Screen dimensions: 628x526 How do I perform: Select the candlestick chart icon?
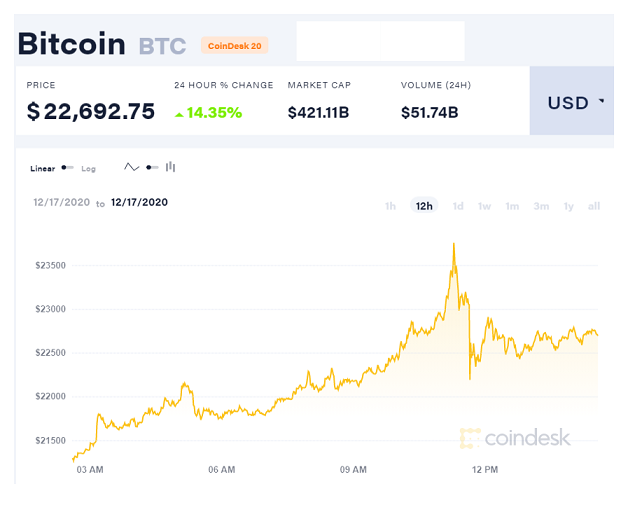[x=171, y=167]
